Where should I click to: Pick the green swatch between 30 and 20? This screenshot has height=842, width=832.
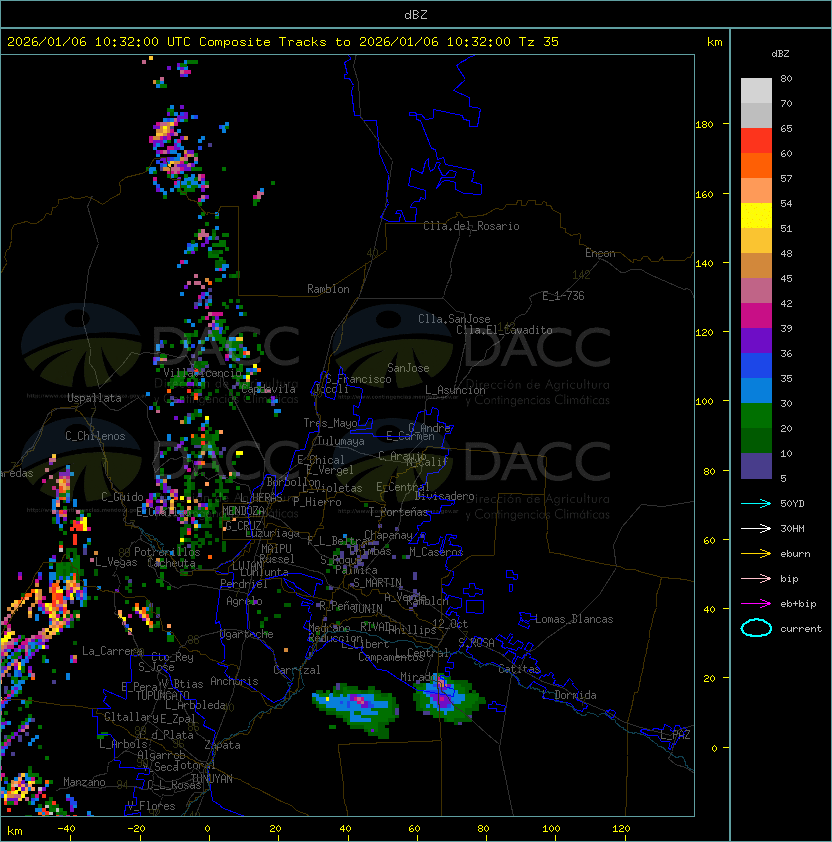point(756,415)
